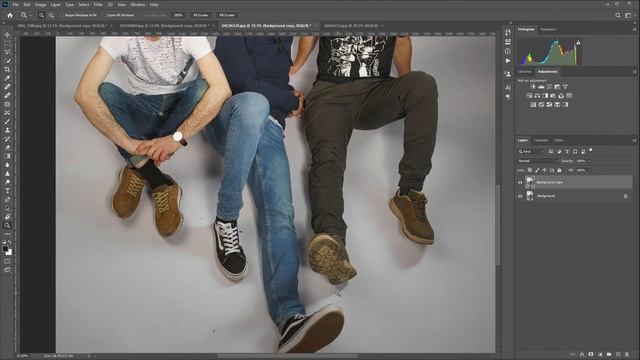The height and width of the screenshot is (360, 640).
Task: Toggle lock all padlock icon
Action: [x=560, y=170]
